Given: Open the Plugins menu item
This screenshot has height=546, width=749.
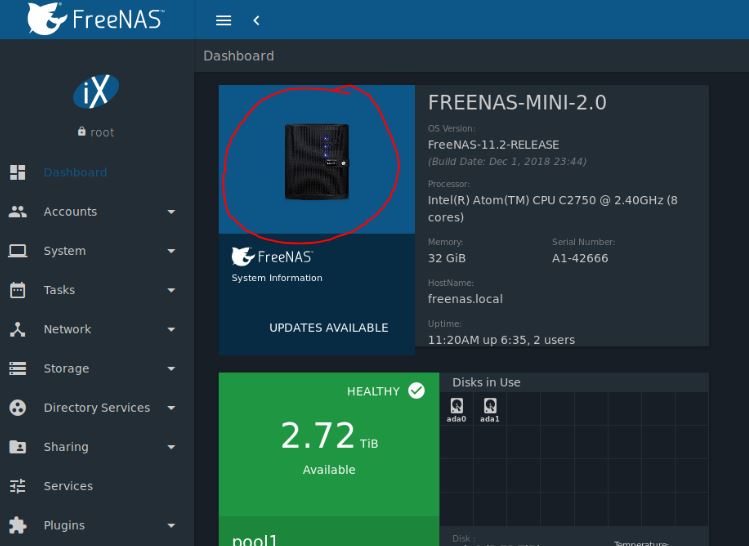Looking at the screenshot, I should pos(64,525).
